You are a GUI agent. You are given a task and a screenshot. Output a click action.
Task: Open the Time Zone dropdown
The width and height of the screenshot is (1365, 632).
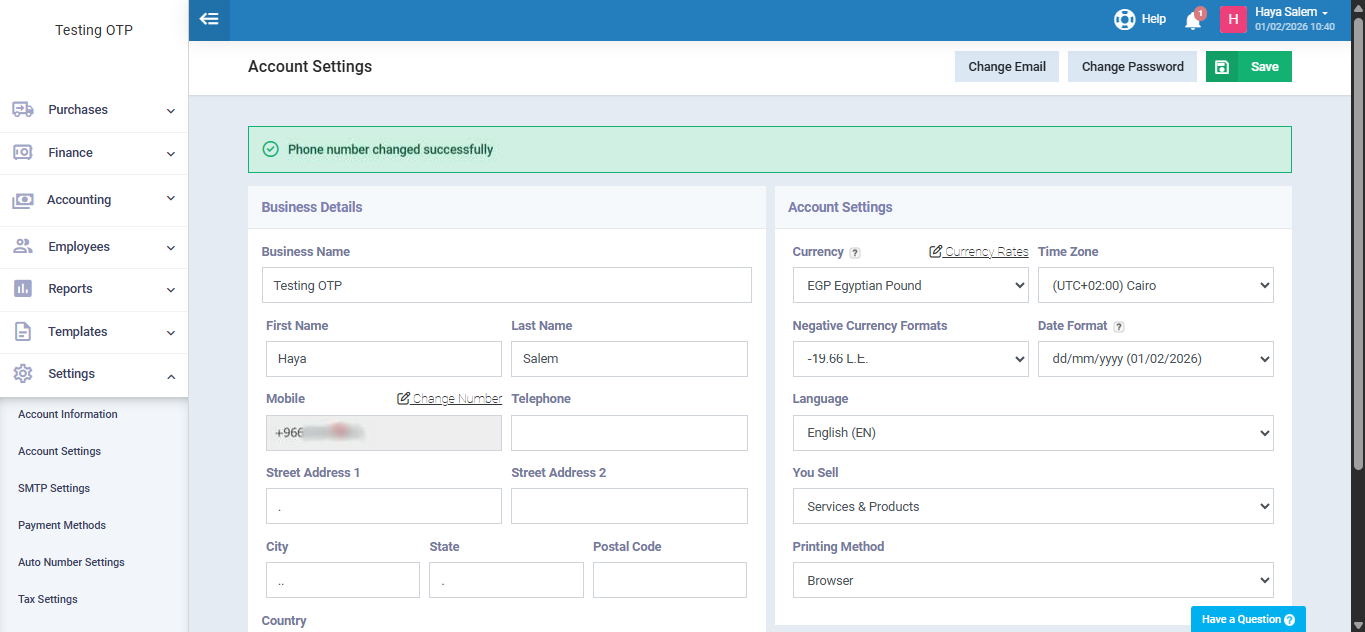pyautogui.click(x=1155, y=285)
